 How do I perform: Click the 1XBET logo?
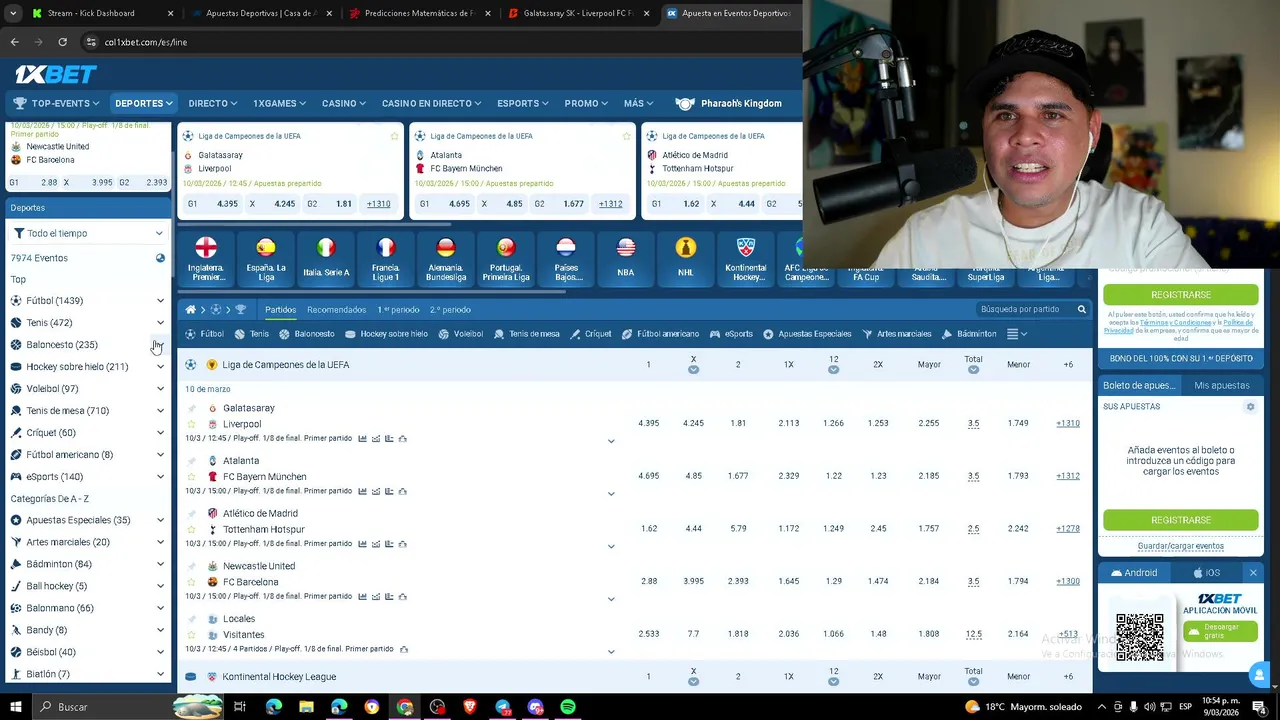(55, 74)
